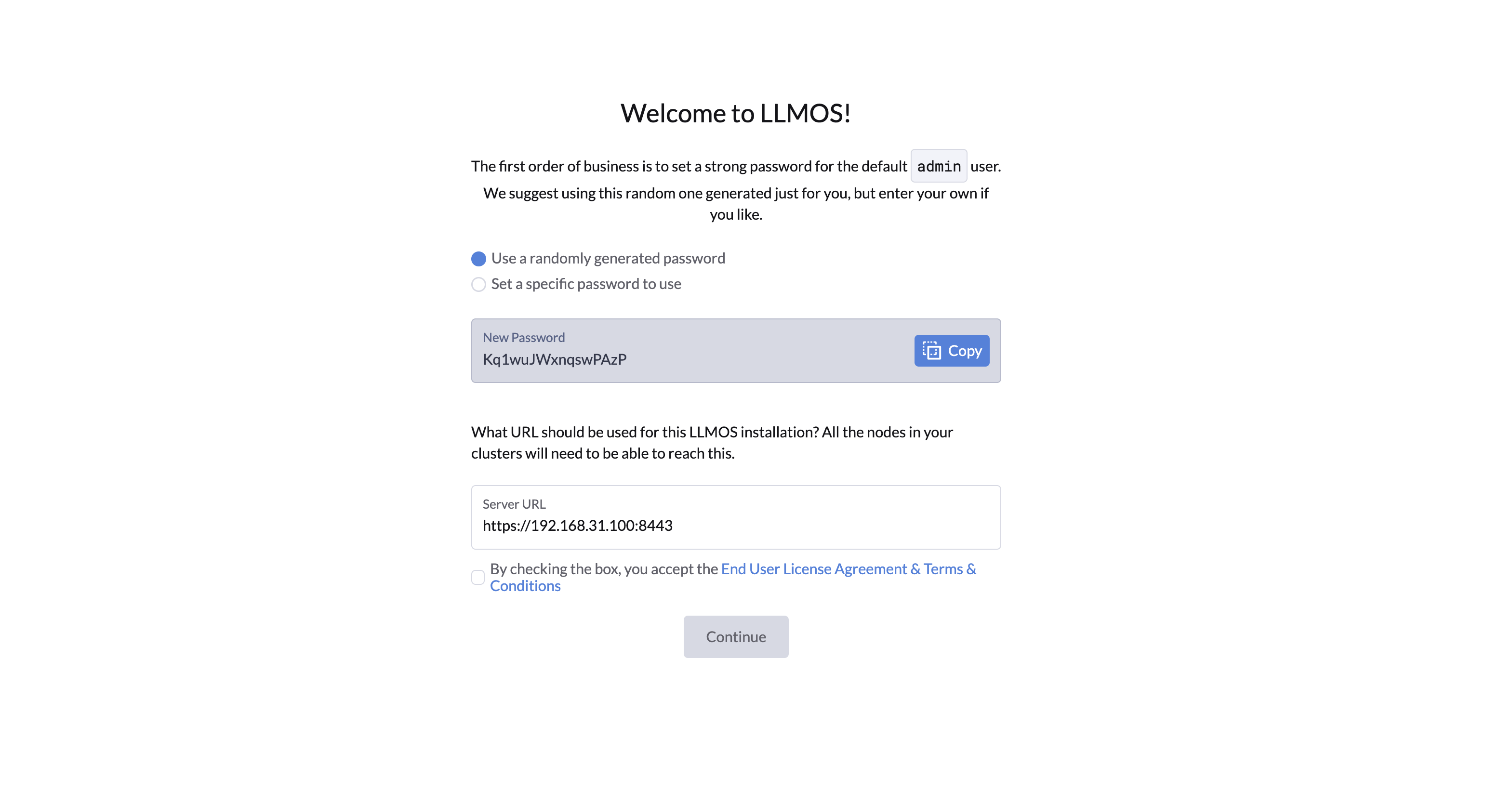Click the Continue button
The height and width of the screenshot is (791, 1512).
736,636
